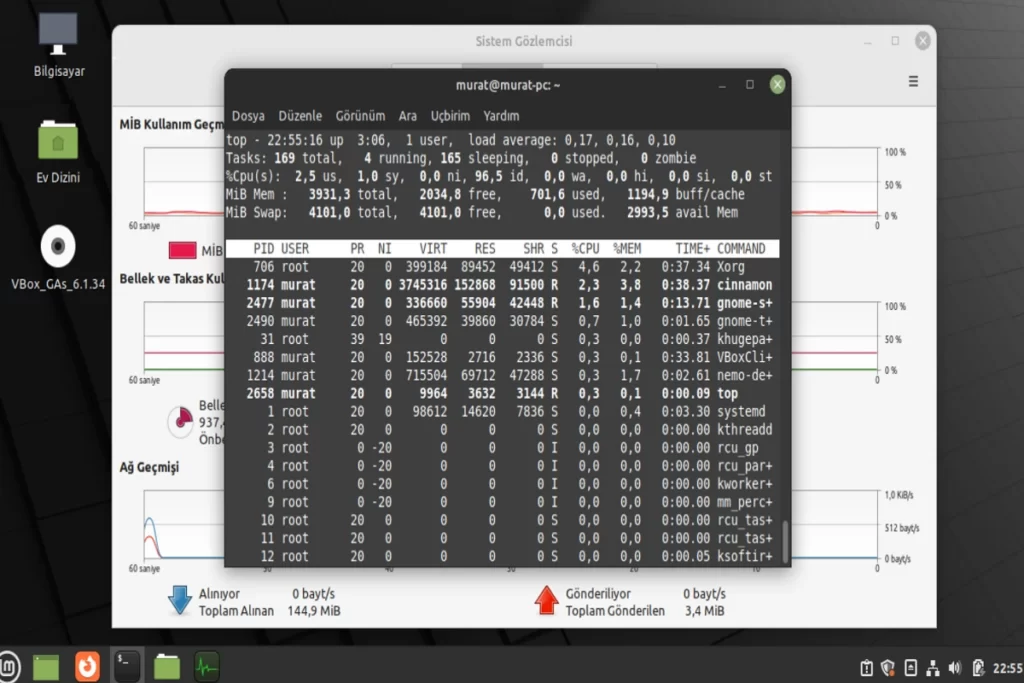Image resolution: width=1024 pixels, height=683 pixels.
Task: Open the terminal icon in the taskbar
Action: [127, 665]
